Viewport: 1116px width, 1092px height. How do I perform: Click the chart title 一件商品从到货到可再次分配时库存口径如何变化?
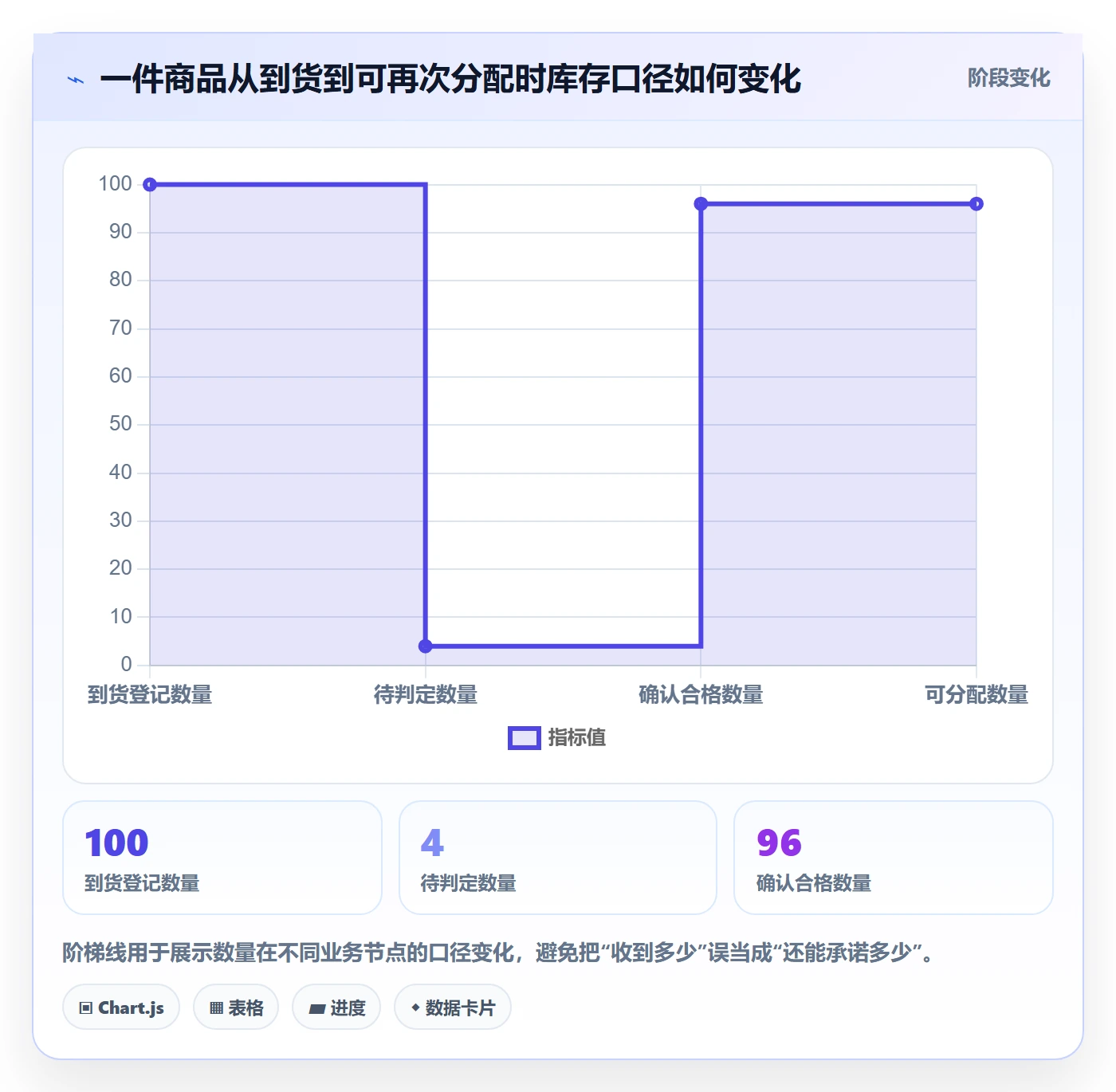pos(450,79)
